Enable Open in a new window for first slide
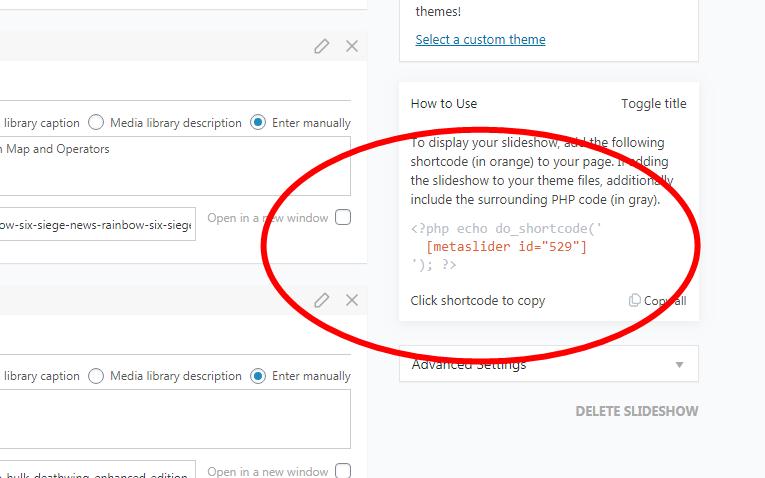Viewport: 765px width, 478px height. (343, 218)
